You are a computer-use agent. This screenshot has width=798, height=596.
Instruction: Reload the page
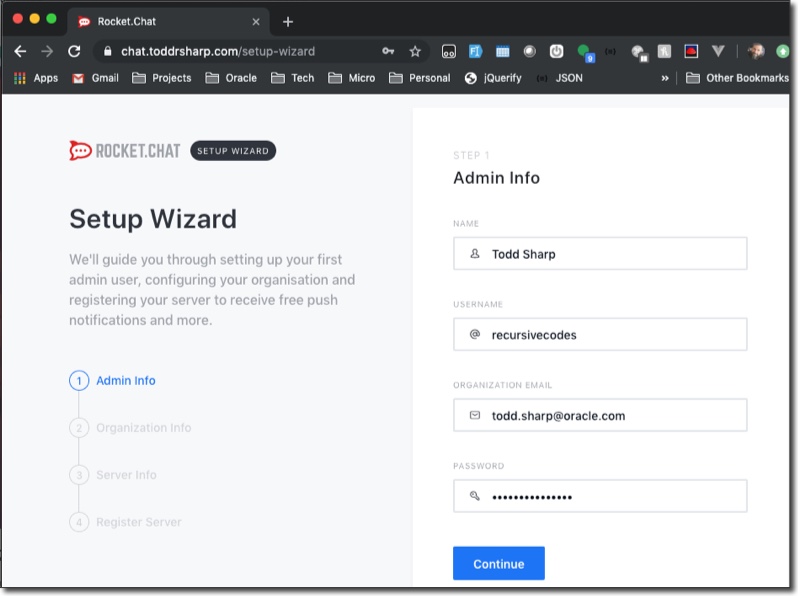pos(74,51)
